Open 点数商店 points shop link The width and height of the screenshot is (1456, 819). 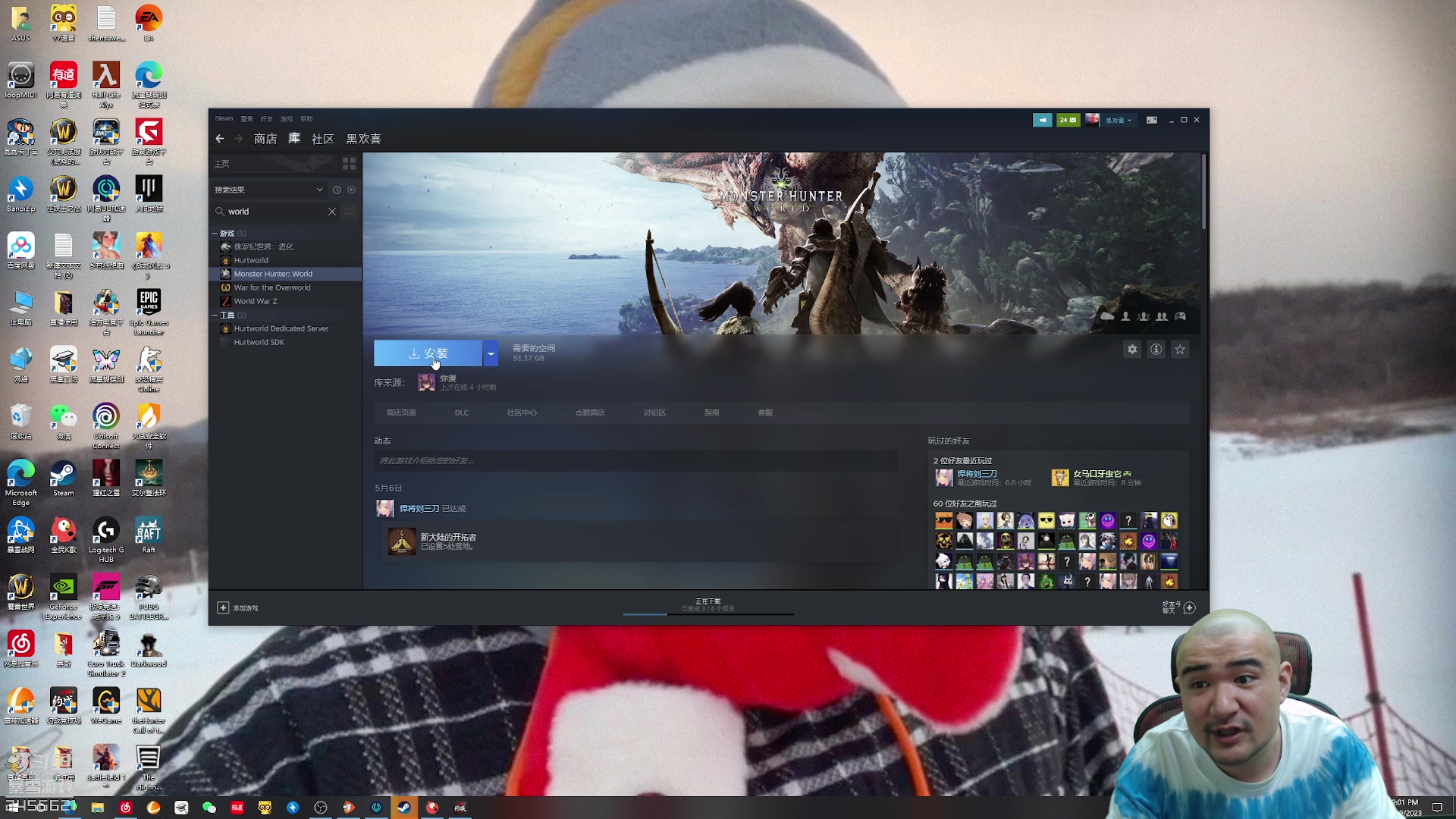[x=590, y=413]
